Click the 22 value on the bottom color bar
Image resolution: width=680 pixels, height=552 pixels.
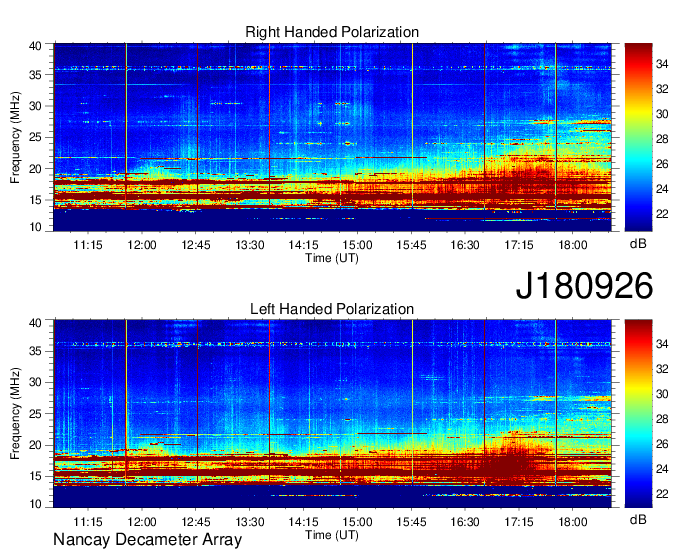pos(662,494)
